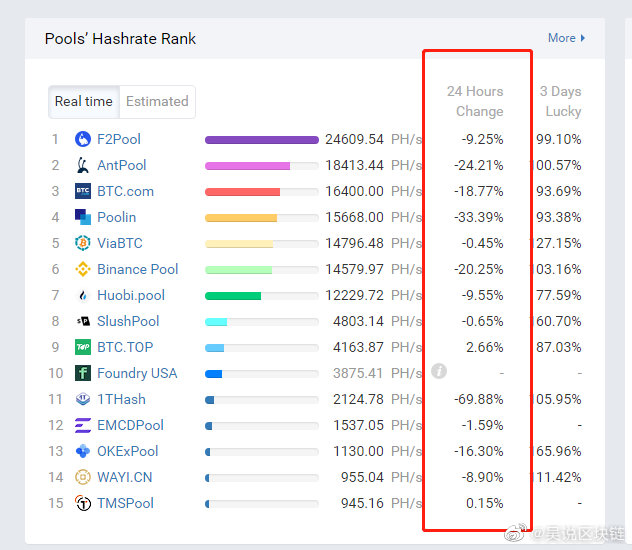632x550 pixels.
Task: Click the 955.04 hashrate of WAYI.CN
Action: tap(362, 477)
